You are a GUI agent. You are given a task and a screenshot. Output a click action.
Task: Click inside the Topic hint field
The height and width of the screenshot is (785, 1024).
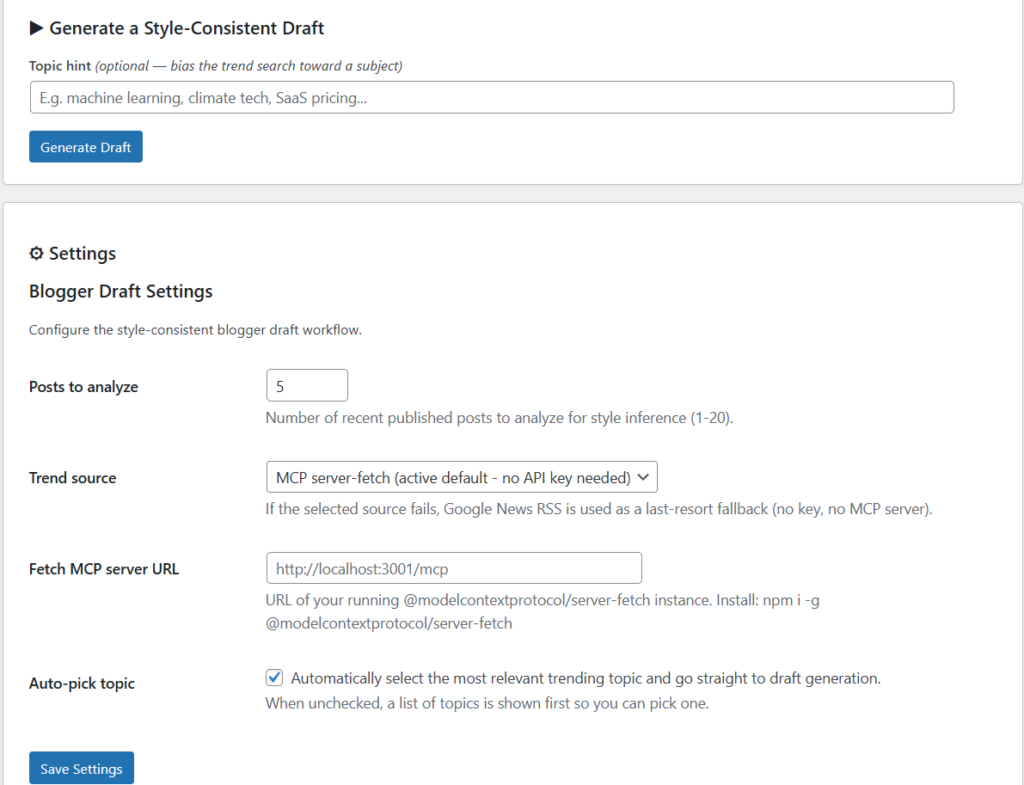click(491, 97)
